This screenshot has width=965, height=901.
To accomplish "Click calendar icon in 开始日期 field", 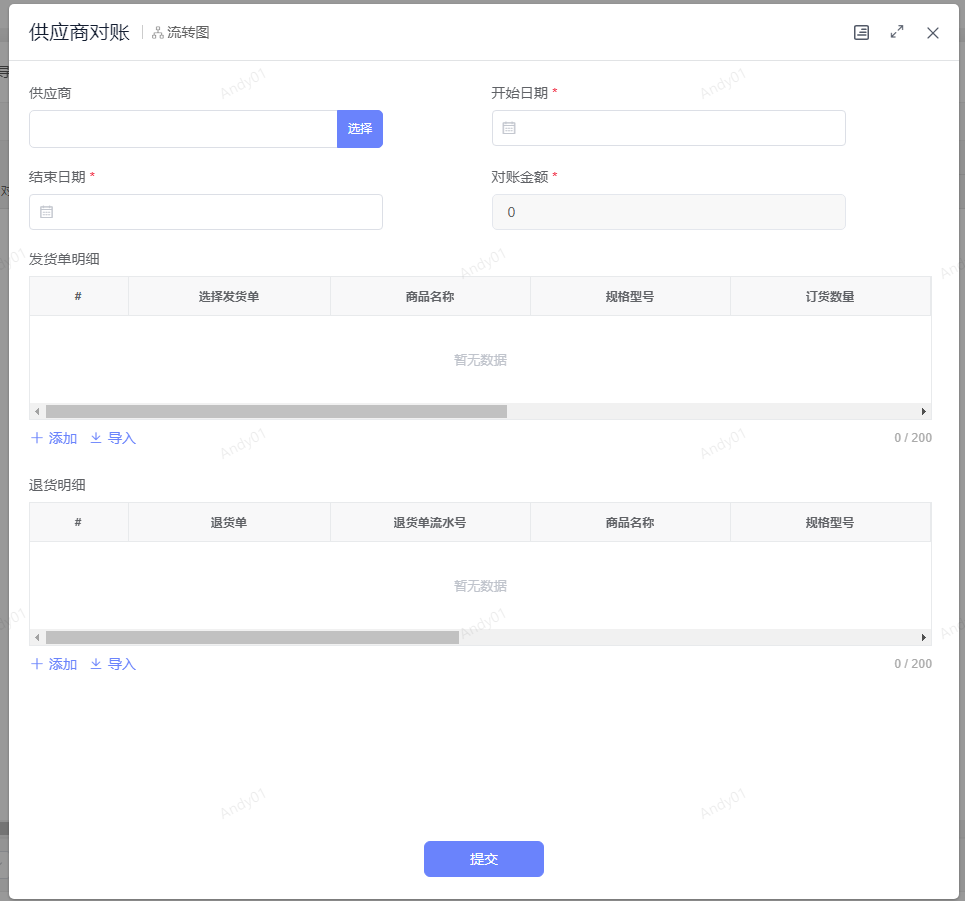I will [509, 128].
